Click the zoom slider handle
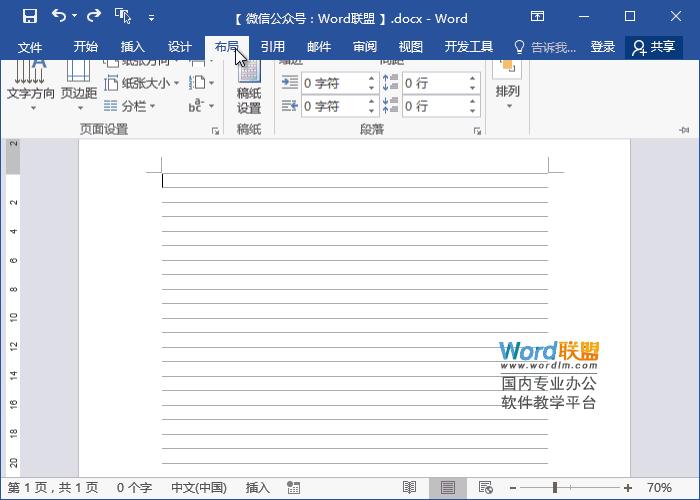Screen dimensions: 700x500 pyautogui.click(x=555, y=488)
